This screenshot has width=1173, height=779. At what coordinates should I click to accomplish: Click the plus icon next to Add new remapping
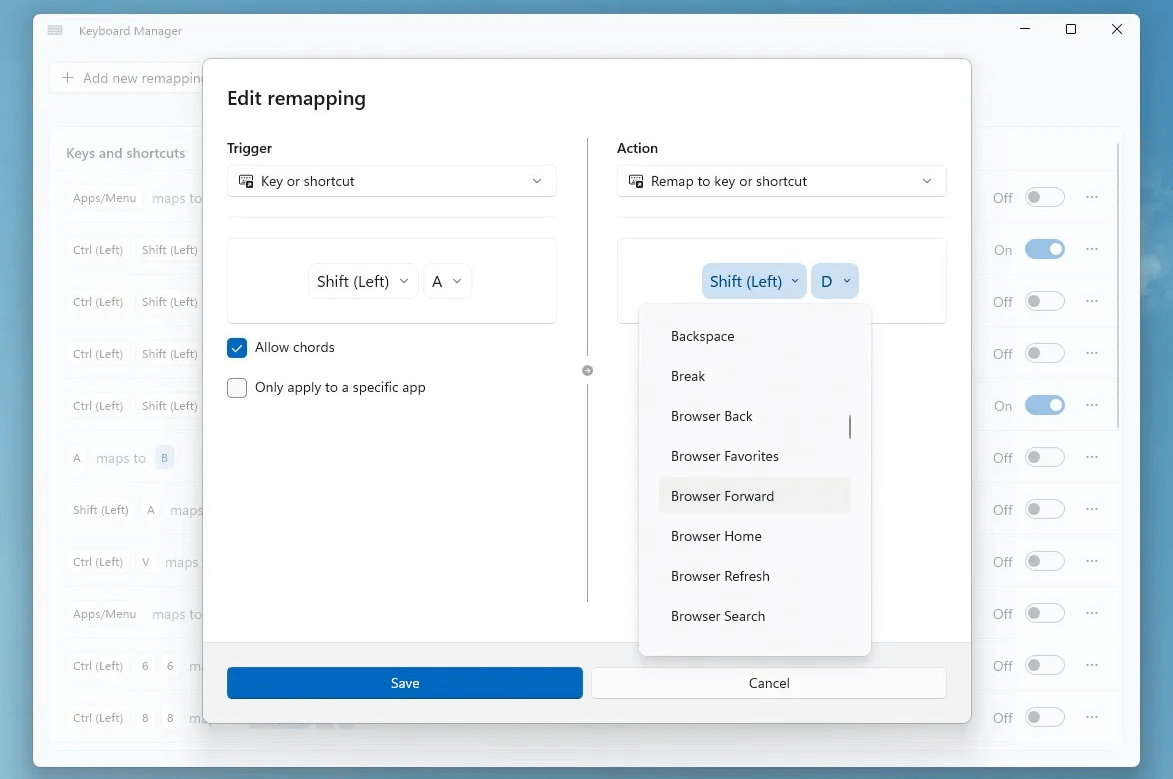pos(67,78)
